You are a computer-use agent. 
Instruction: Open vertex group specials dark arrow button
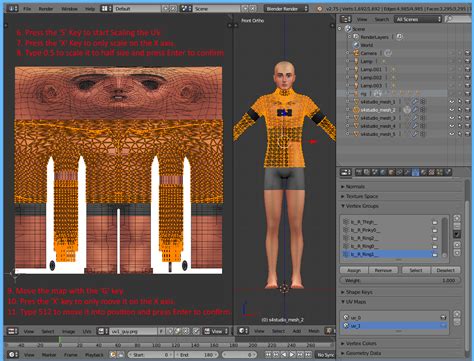pos(457,234)
